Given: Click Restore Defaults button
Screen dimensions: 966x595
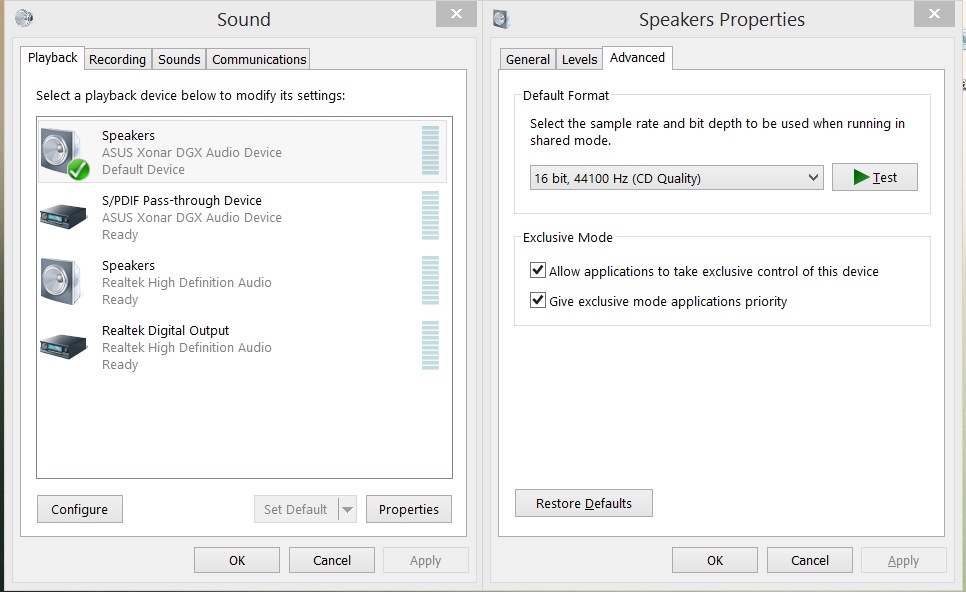Looking at the screenshot, I should coord(583,503).
